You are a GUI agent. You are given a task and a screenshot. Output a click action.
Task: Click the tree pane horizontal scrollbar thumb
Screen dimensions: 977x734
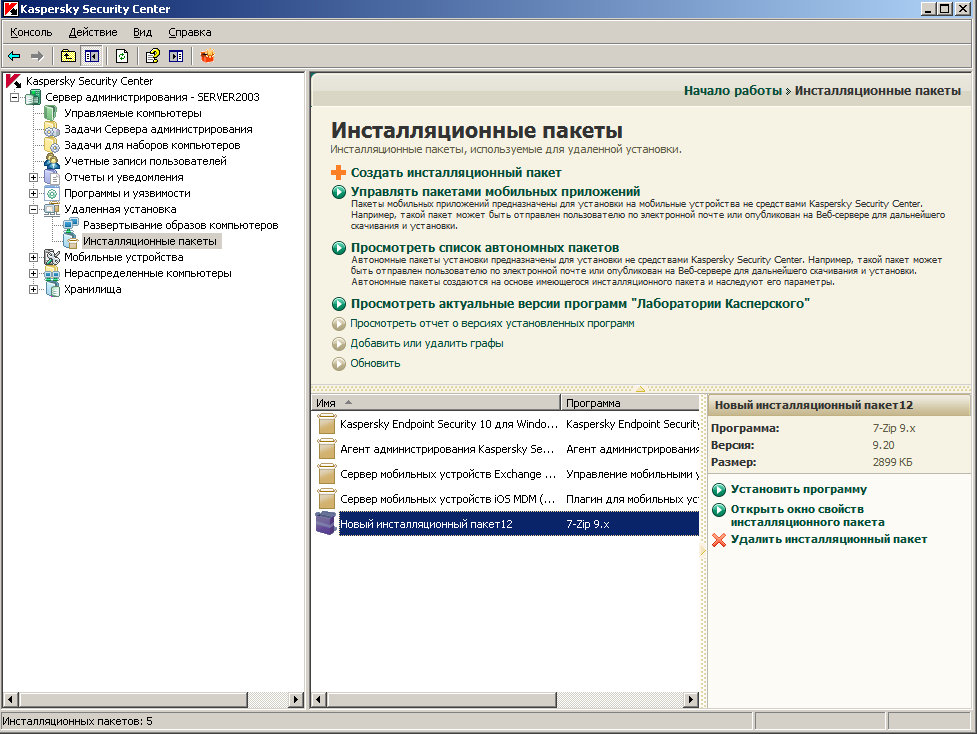pyautogui.click(x=133, y=700)
